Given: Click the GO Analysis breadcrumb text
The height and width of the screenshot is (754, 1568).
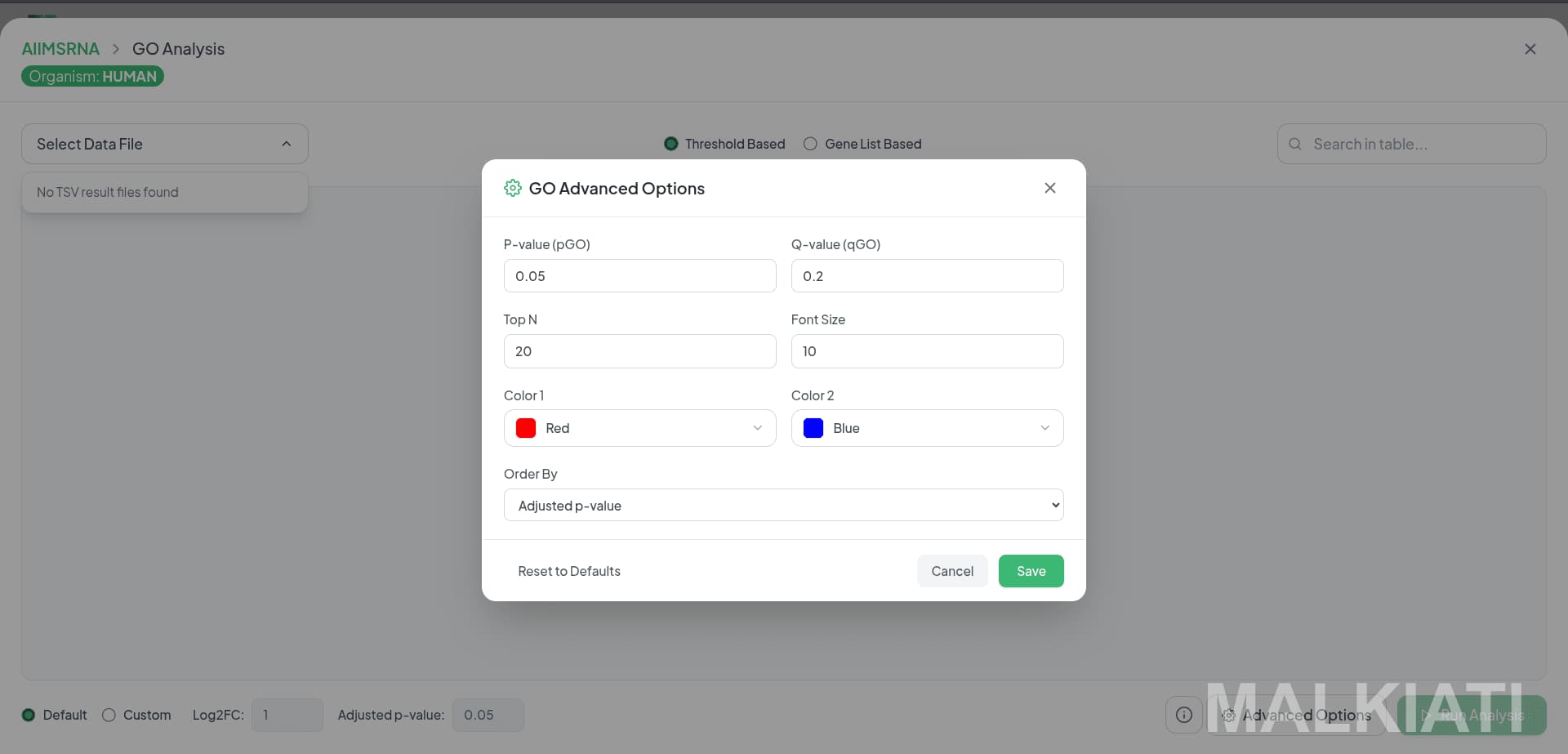Looking at the screenshot, I should pyautogui.click(x=178, y=49).
